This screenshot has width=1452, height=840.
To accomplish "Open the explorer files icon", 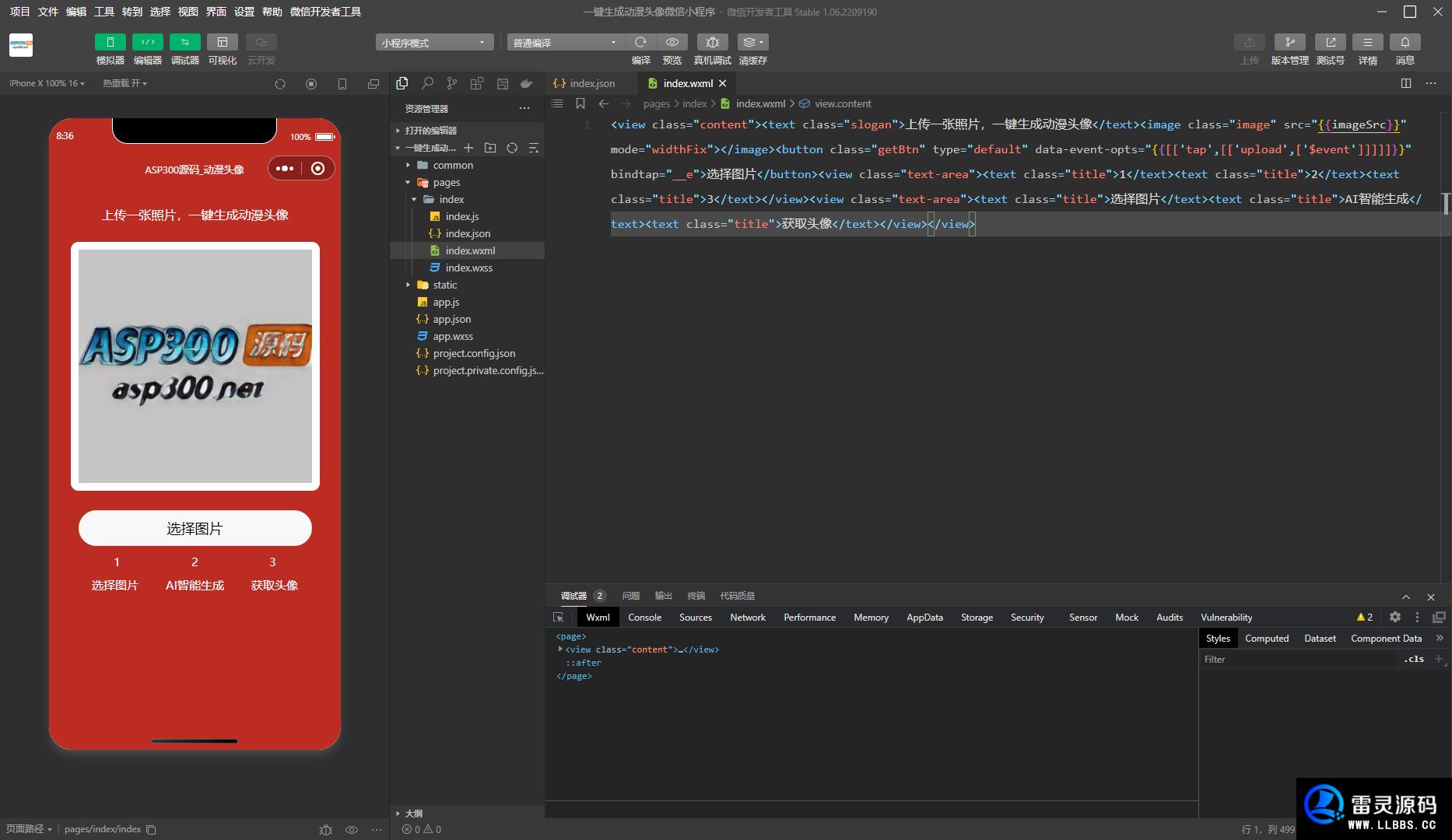I will click(402, 83).
